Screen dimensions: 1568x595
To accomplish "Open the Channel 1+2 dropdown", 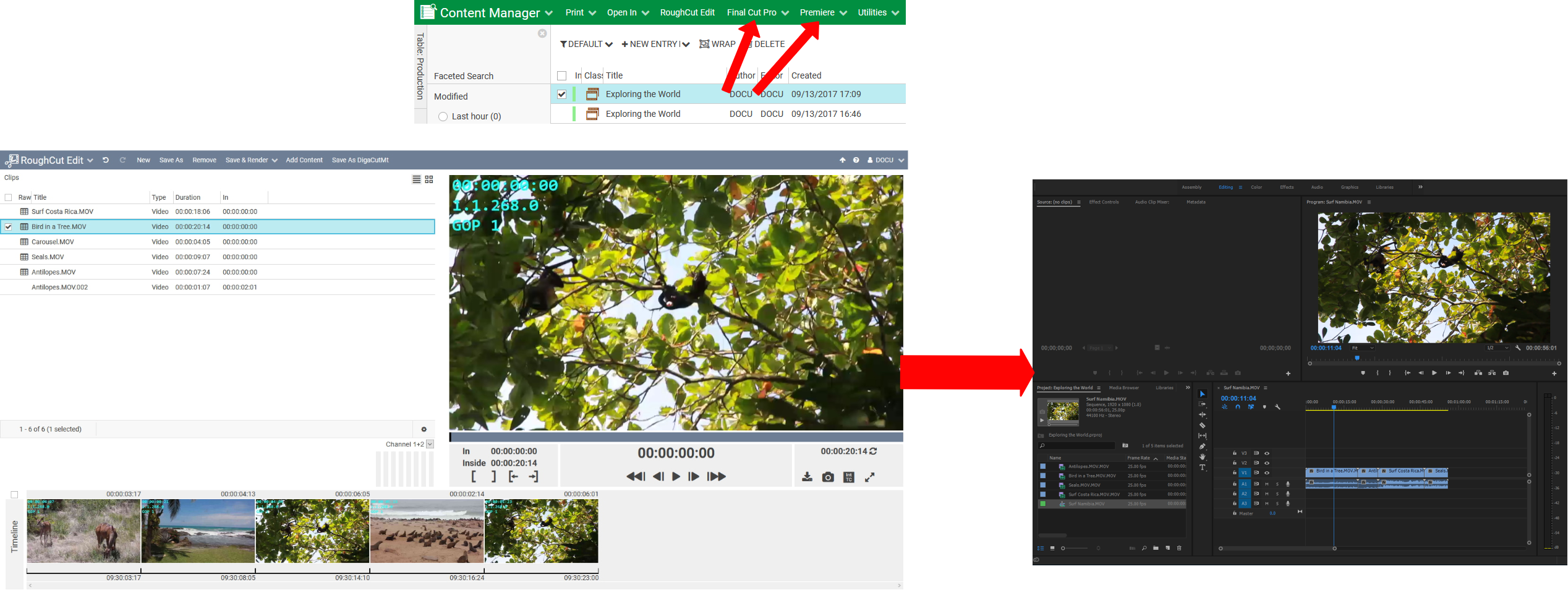I will (x=430, y=444).
